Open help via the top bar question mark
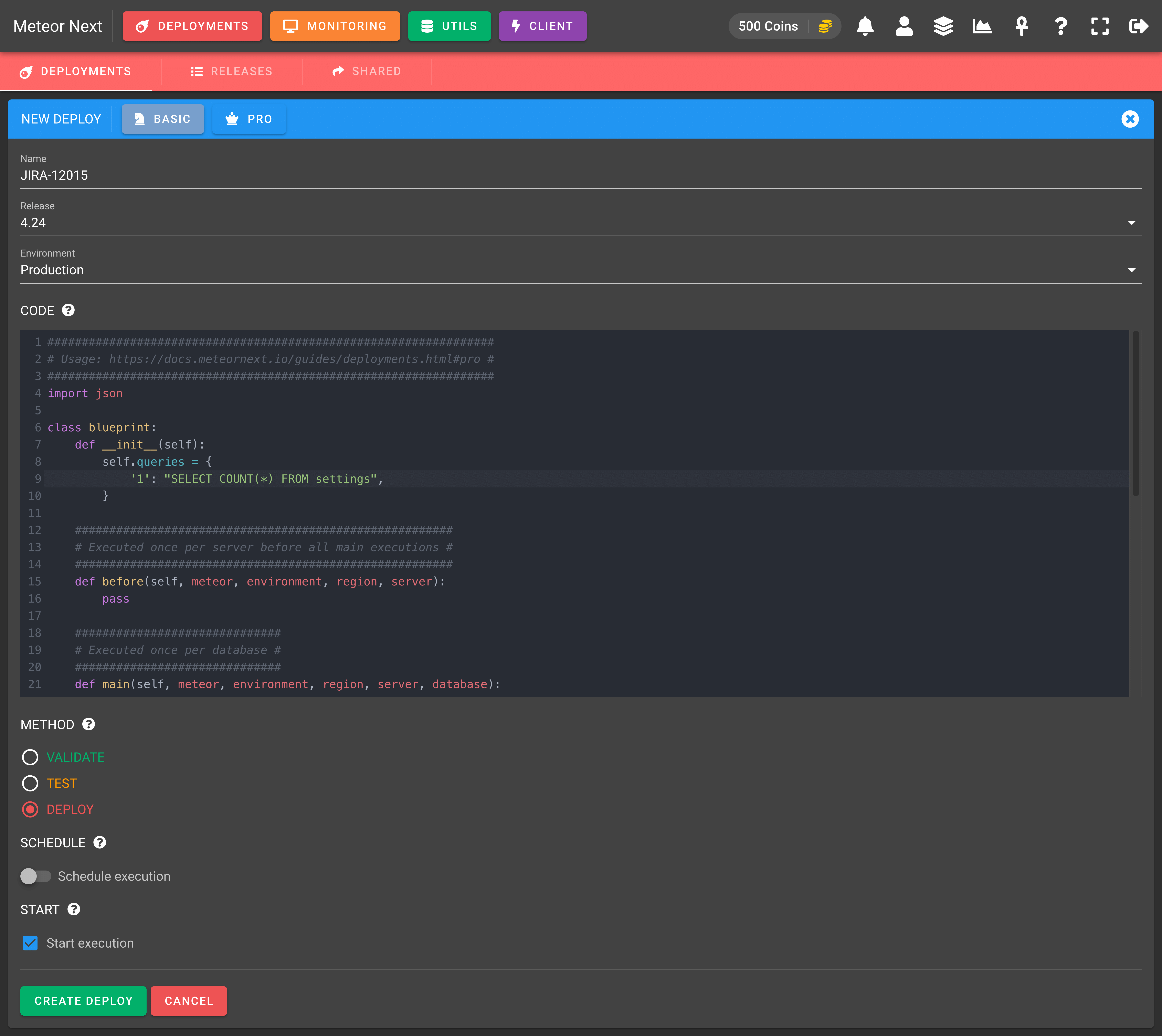The image size is (1162, 1036). pos(1061,26)
